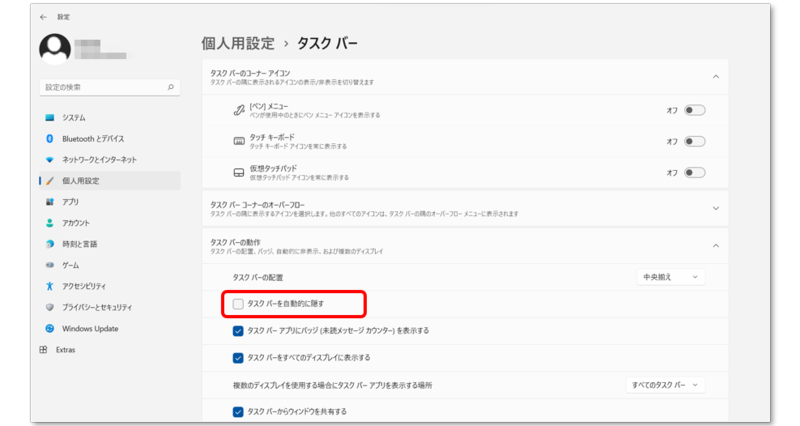
Task: Click the タスク バー コーナーのオーバーフロー header text
Action: click(258, 205)
